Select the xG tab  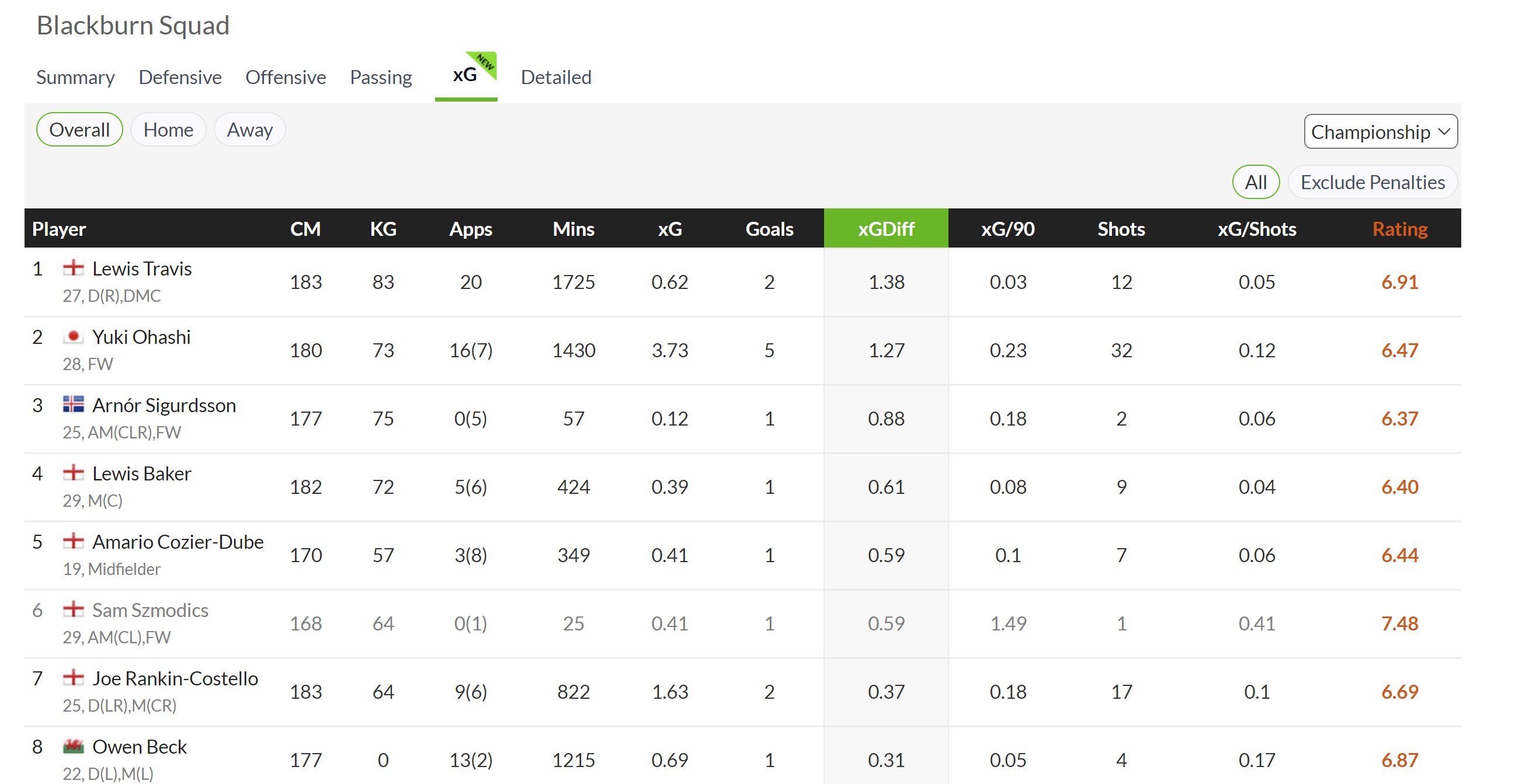click(465, 75)
